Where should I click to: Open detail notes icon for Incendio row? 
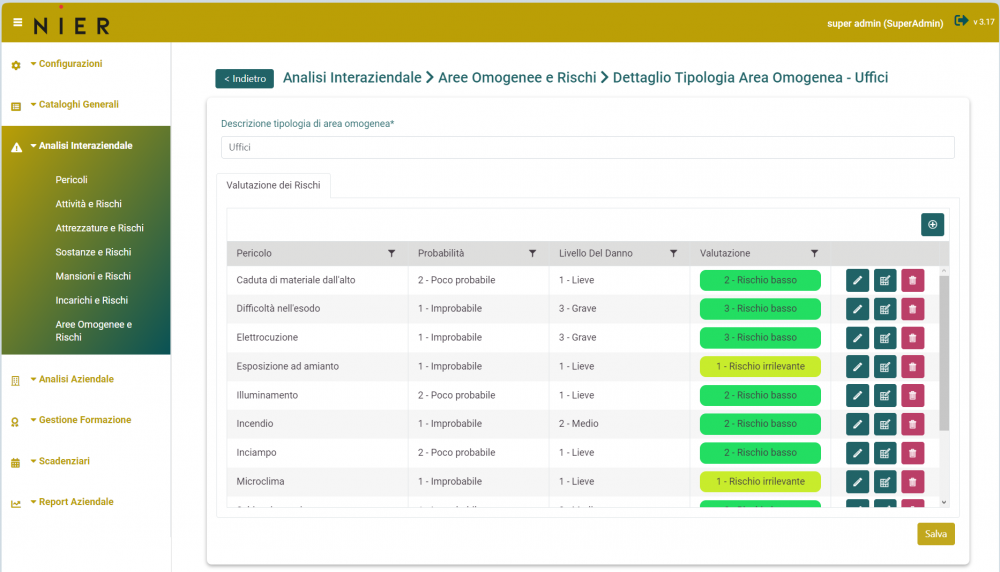coord(885,424)
